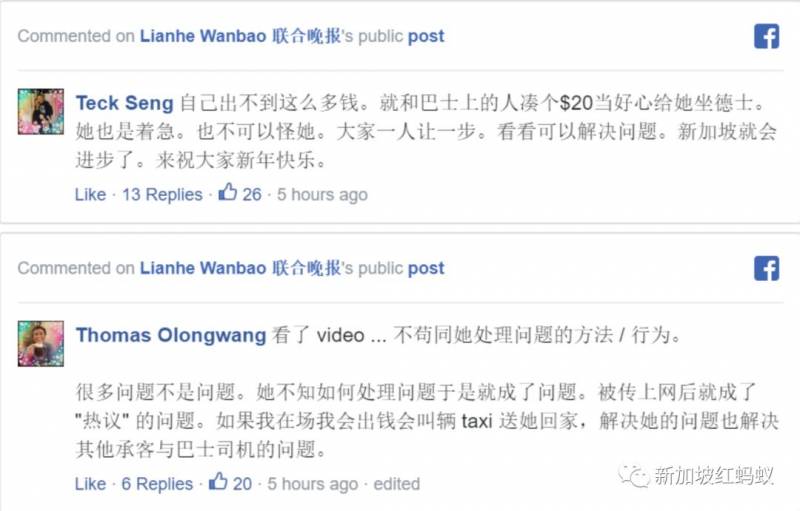Like Thomas Olongwang's comment
Screen dimensions: 800x511
90,483
